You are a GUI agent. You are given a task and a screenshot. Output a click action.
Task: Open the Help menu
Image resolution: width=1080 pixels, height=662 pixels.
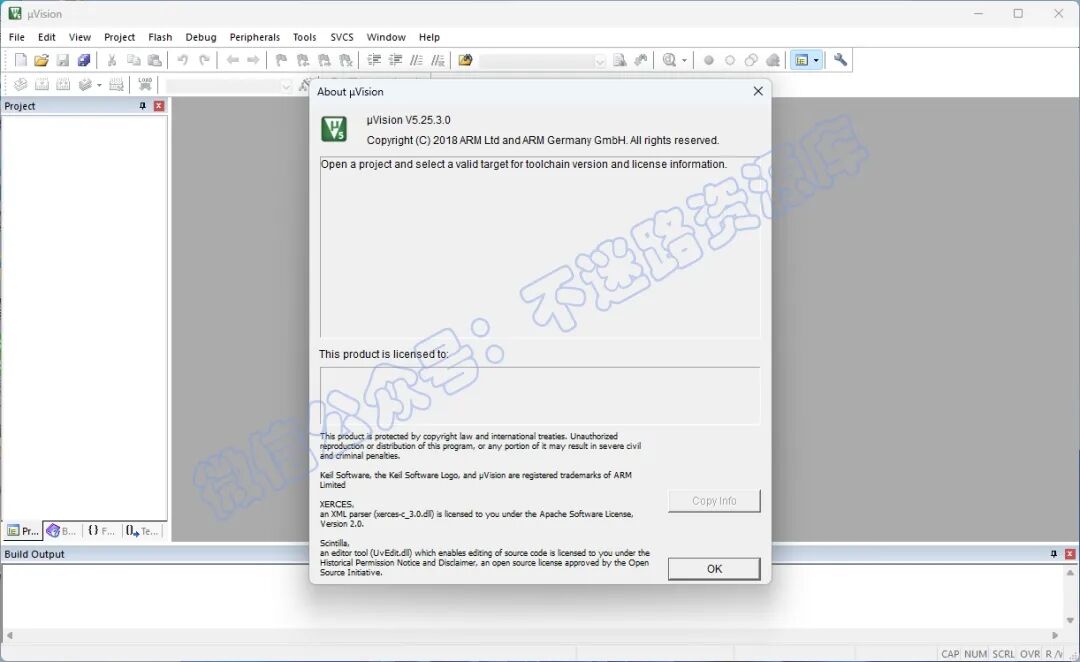tap(429, 37)
